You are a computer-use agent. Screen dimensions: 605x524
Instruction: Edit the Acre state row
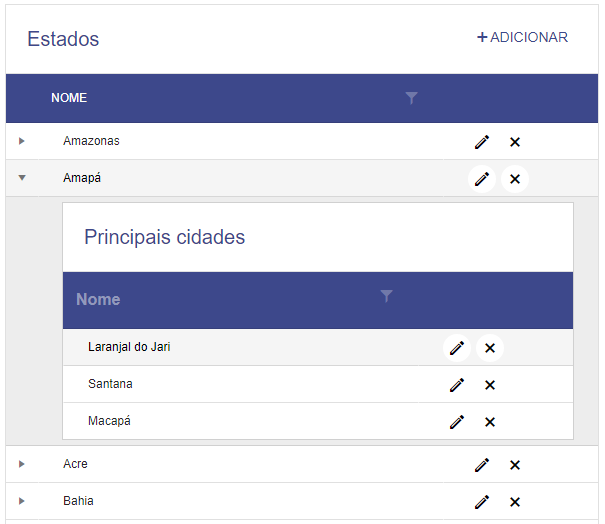[482, 465]
